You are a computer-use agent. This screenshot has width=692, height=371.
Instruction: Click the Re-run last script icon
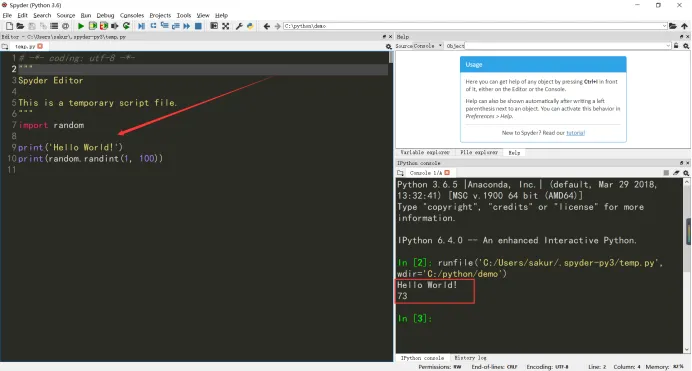126,26
